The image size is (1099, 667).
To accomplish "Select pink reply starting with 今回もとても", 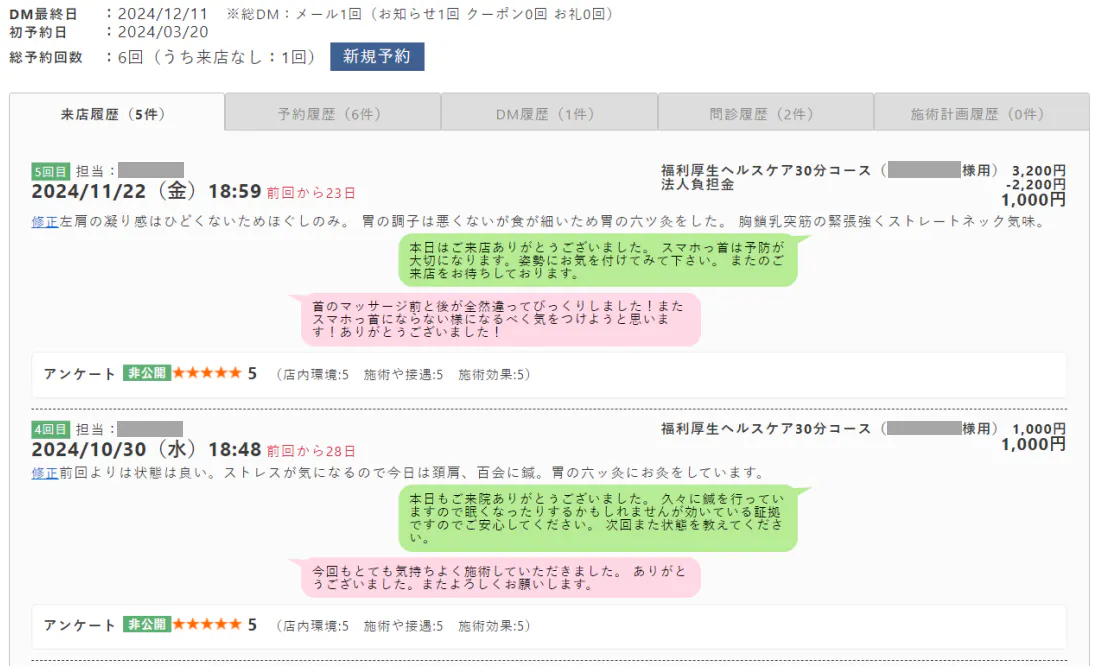I will tap(499, 577).
